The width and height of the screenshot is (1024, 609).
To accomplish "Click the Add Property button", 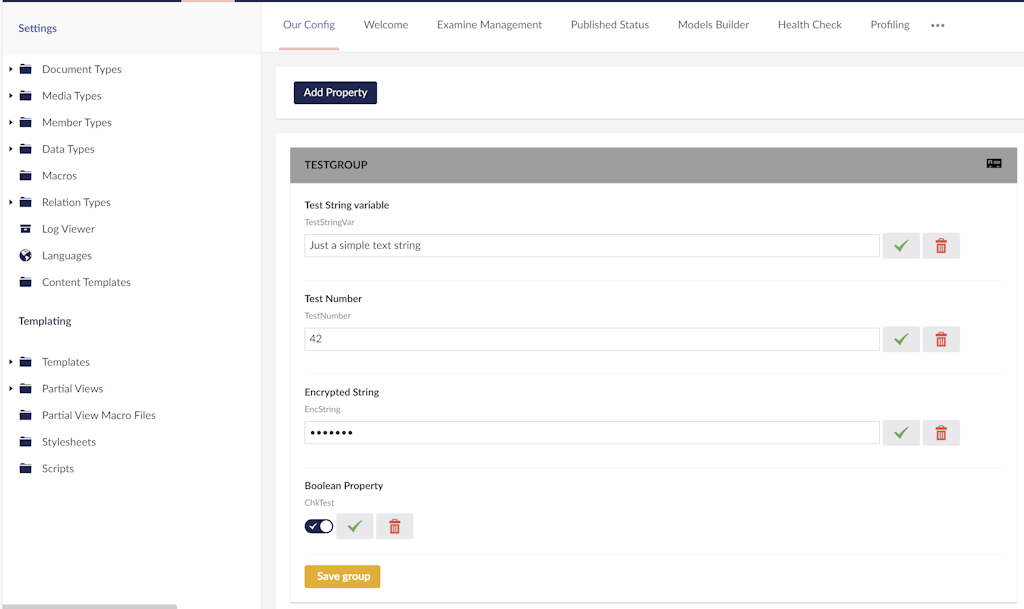I will pos(335,92).
